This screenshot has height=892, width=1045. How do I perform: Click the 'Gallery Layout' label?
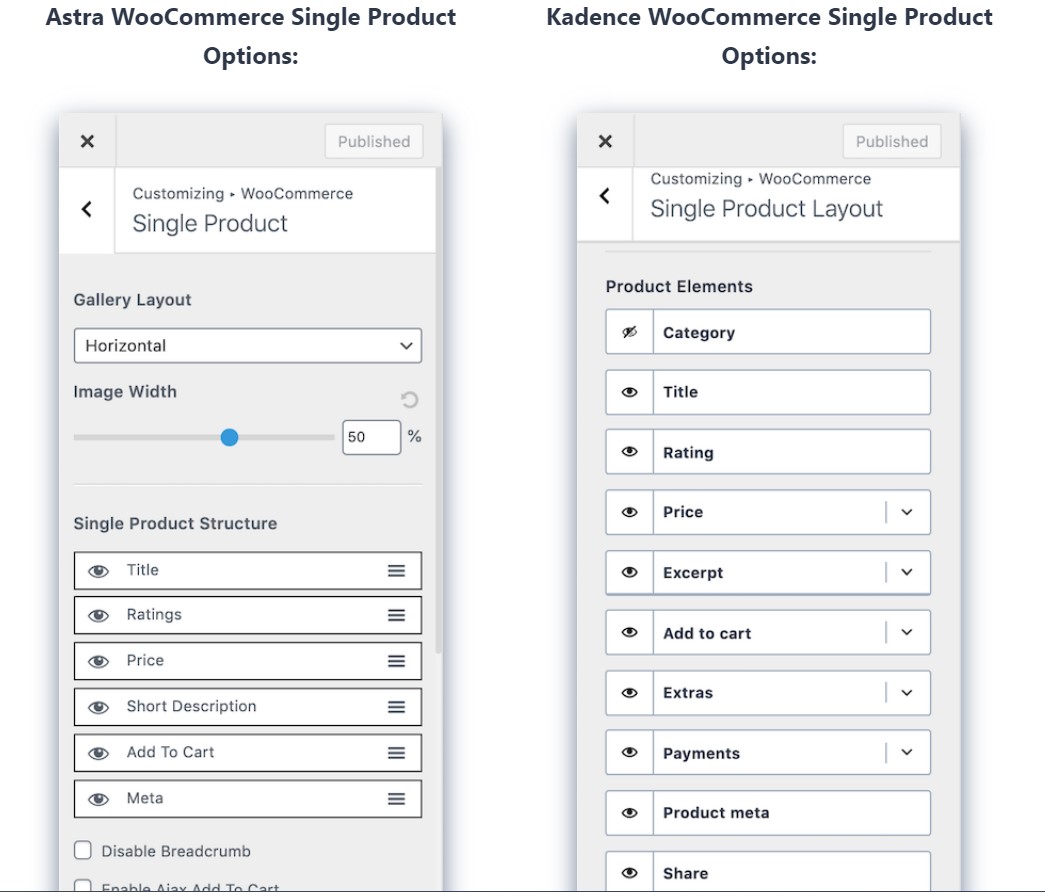coord(132,300)
